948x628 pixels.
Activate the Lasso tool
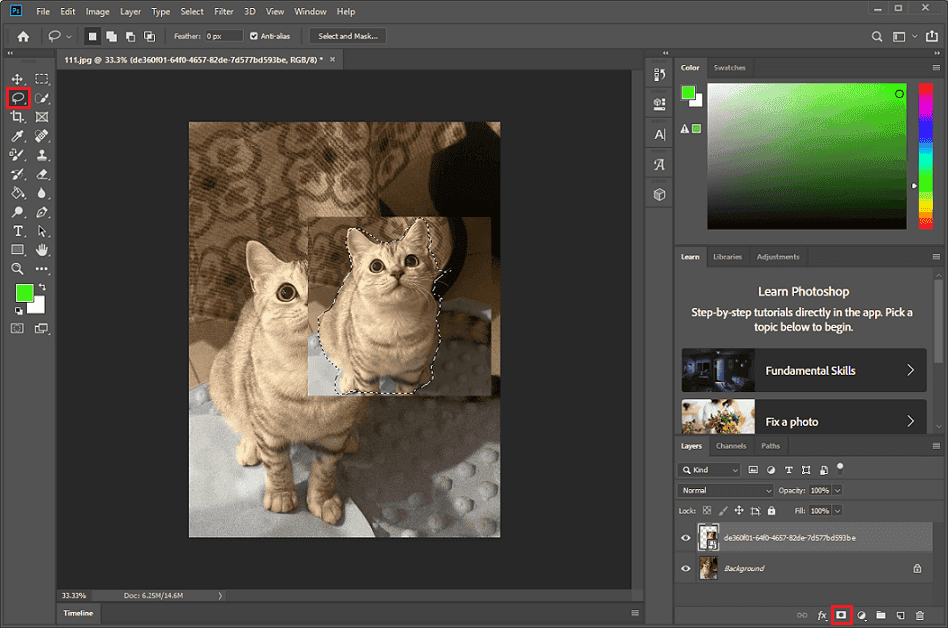pyautogui.click(x=19, y=98)
